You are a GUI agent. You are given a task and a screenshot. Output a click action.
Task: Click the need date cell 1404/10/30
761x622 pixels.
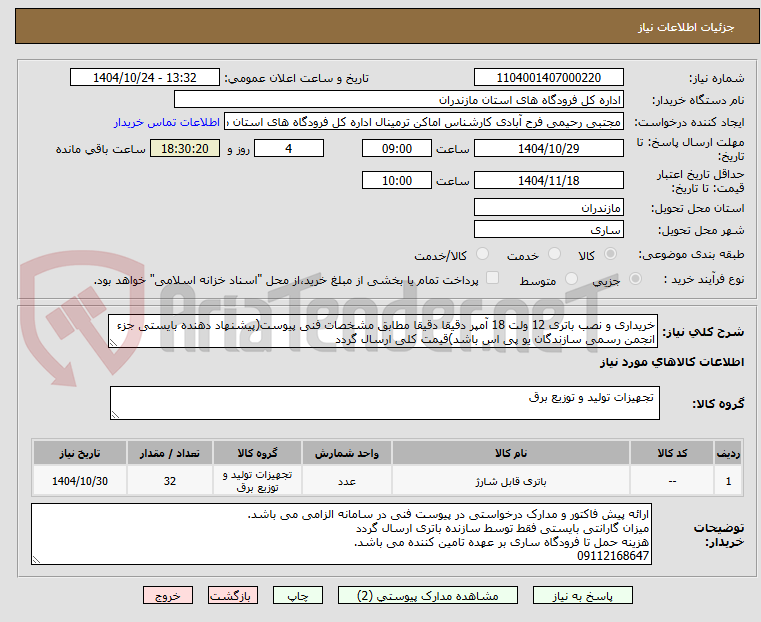coord(80,481)
